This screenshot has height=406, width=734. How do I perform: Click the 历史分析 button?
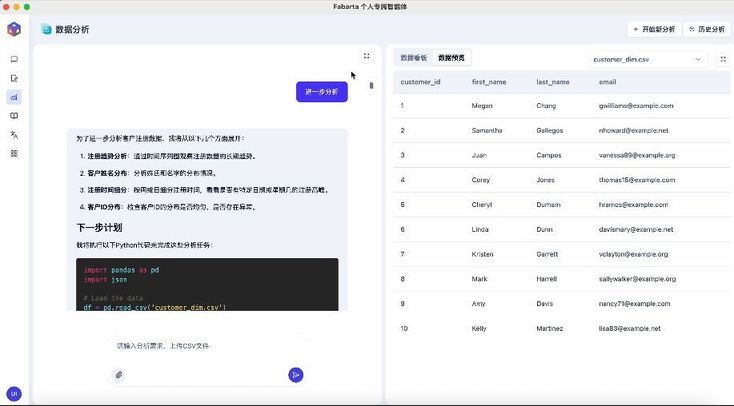click(x=707, y=29)
